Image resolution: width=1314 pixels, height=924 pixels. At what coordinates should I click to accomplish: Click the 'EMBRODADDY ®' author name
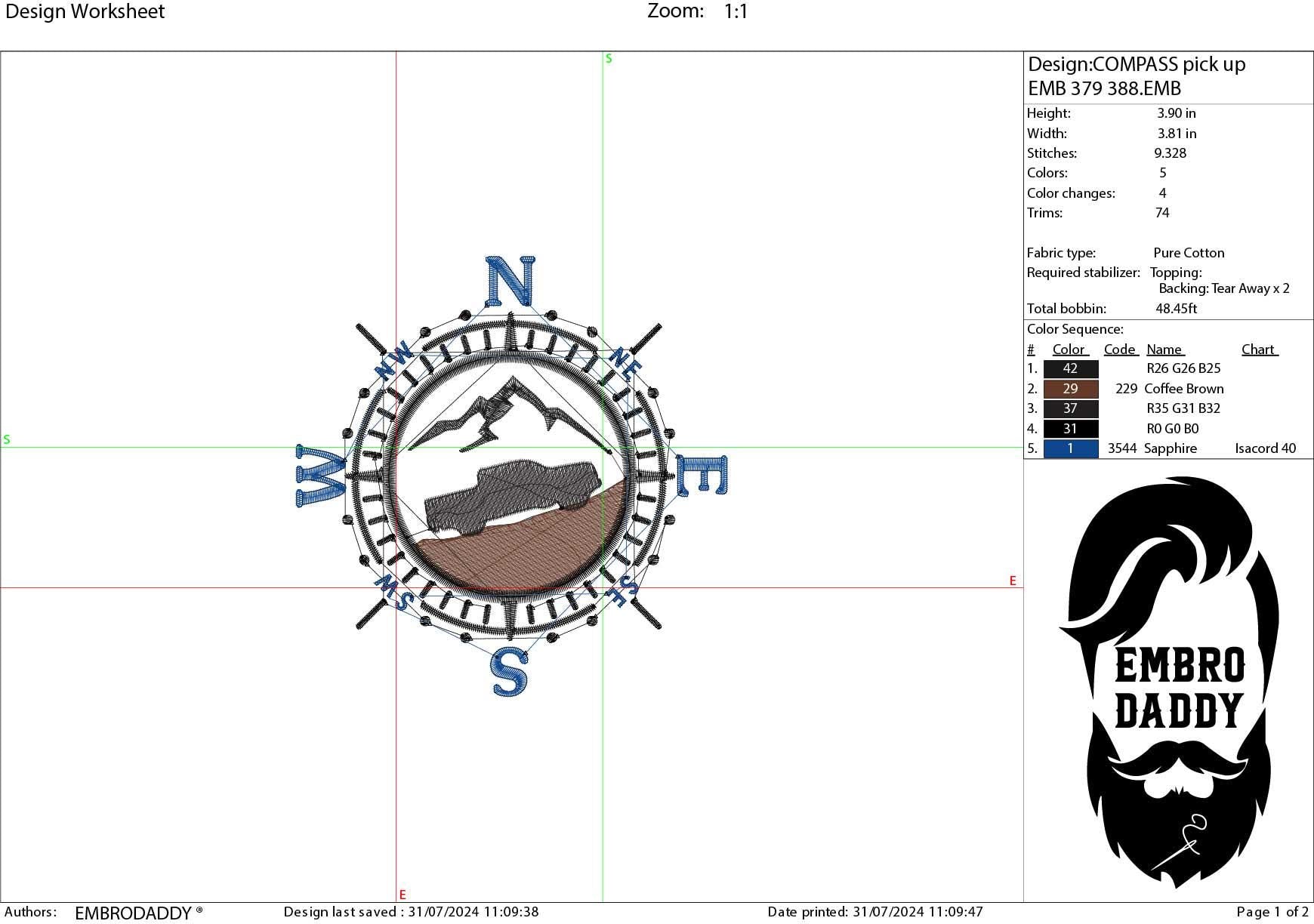click(x=139, y=913)
